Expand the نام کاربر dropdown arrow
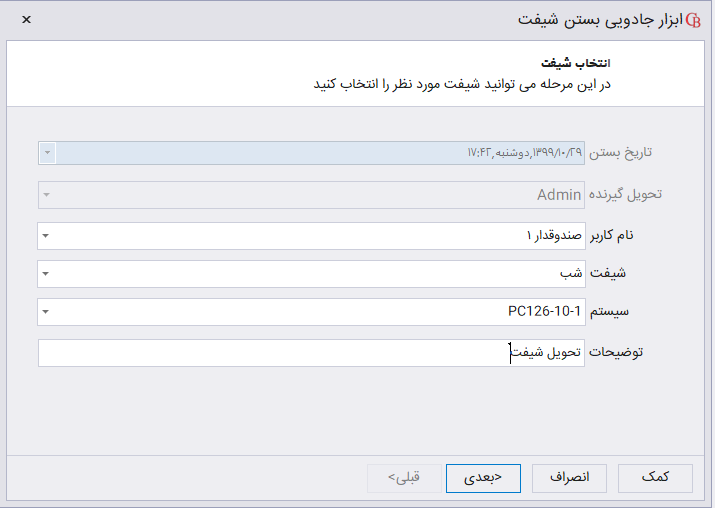715x508 pixels. coord(47,236)
